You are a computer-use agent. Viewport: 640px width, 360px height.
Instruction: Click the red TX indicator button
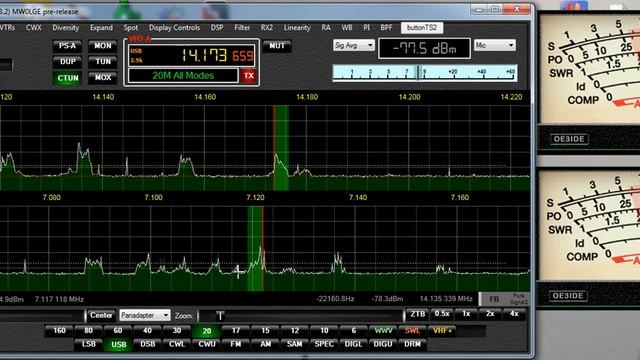249,76
